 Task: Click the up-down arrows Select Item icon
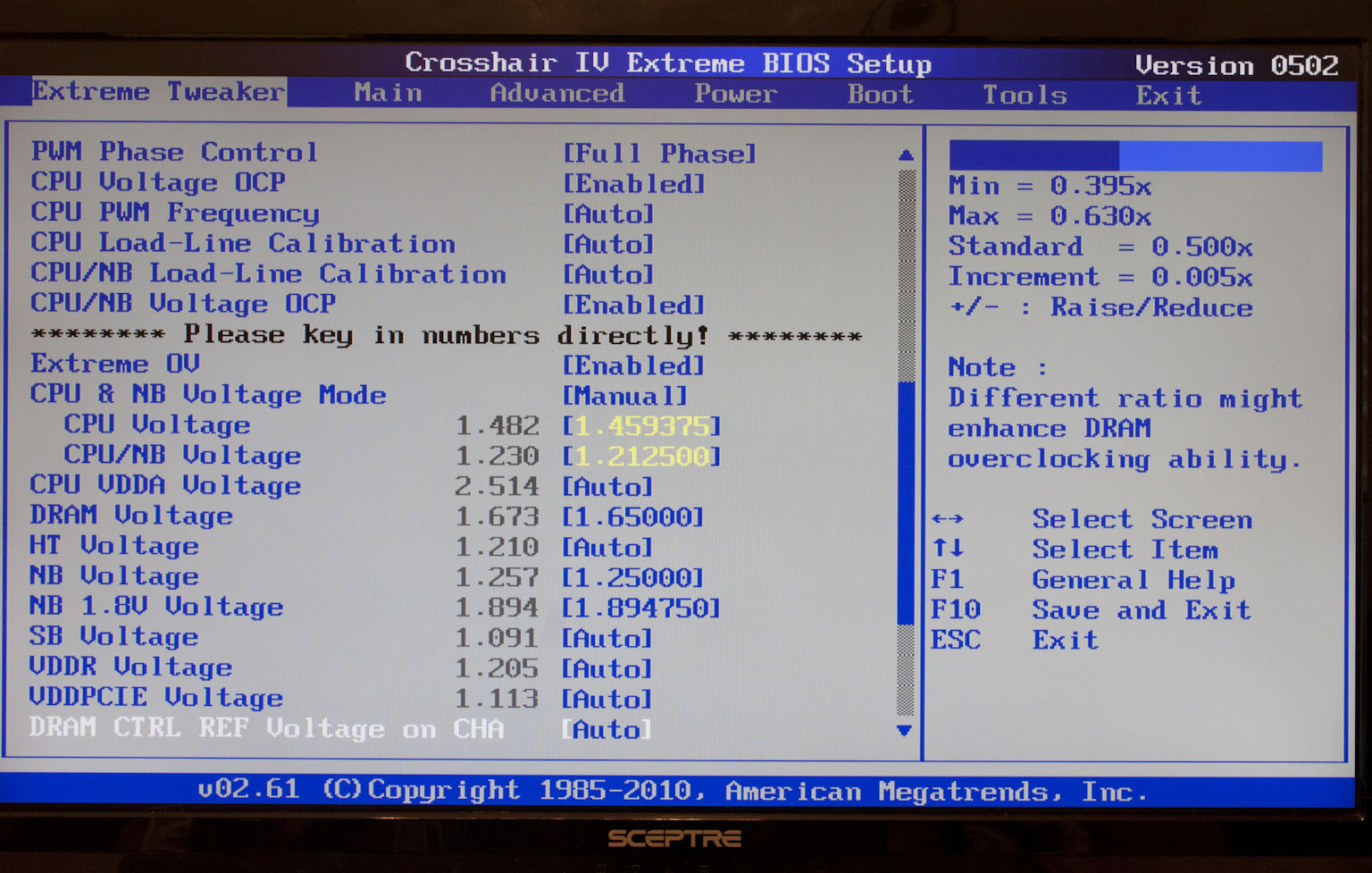tap(948, 549)
